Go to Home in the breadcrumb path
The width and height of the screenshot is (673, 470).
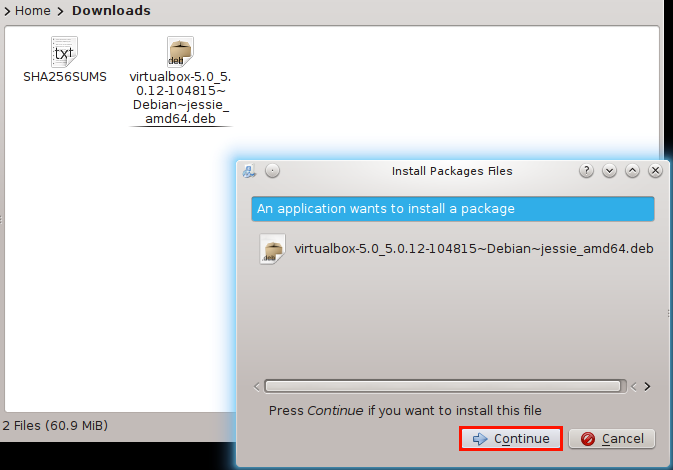(33, 10)
